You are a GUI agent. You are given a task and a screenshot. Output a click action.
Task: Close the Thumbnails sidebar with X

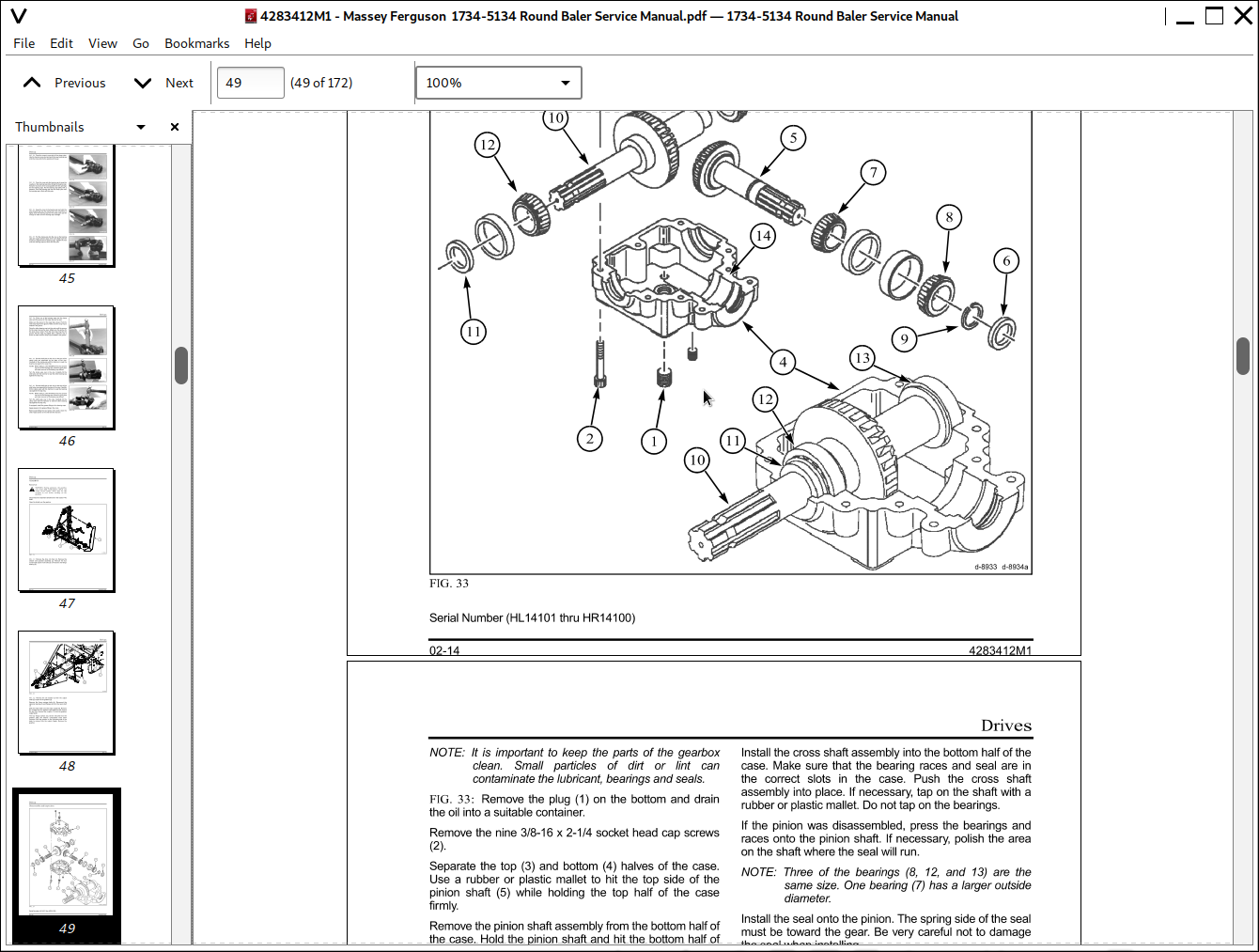tap(175, 127)
